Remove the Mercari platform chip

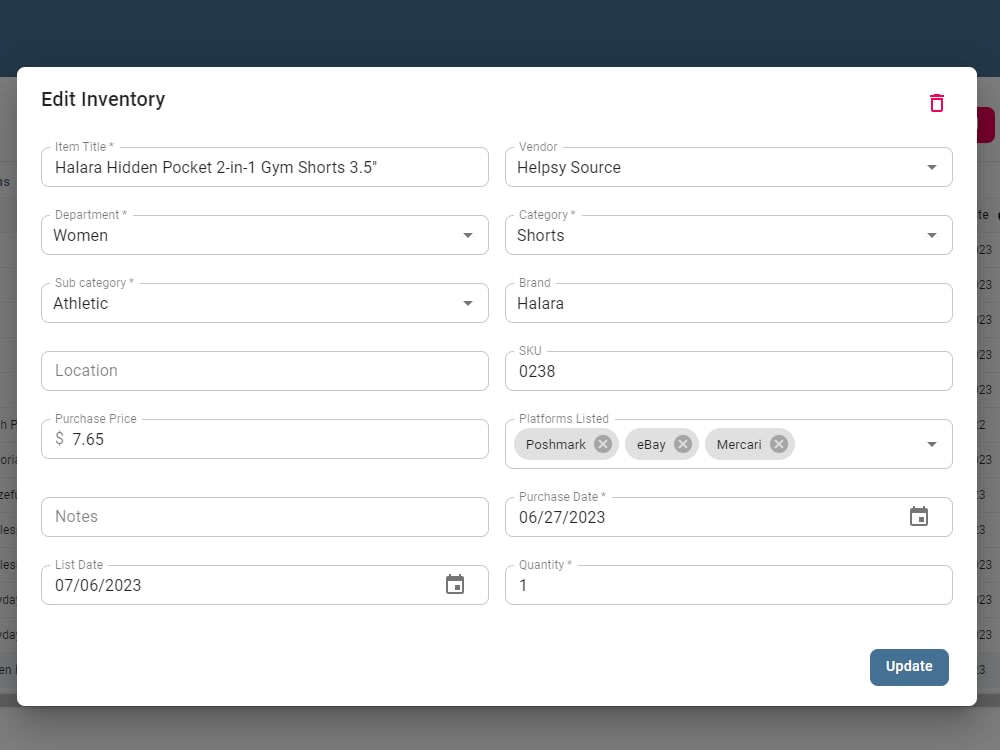(779, 444)
